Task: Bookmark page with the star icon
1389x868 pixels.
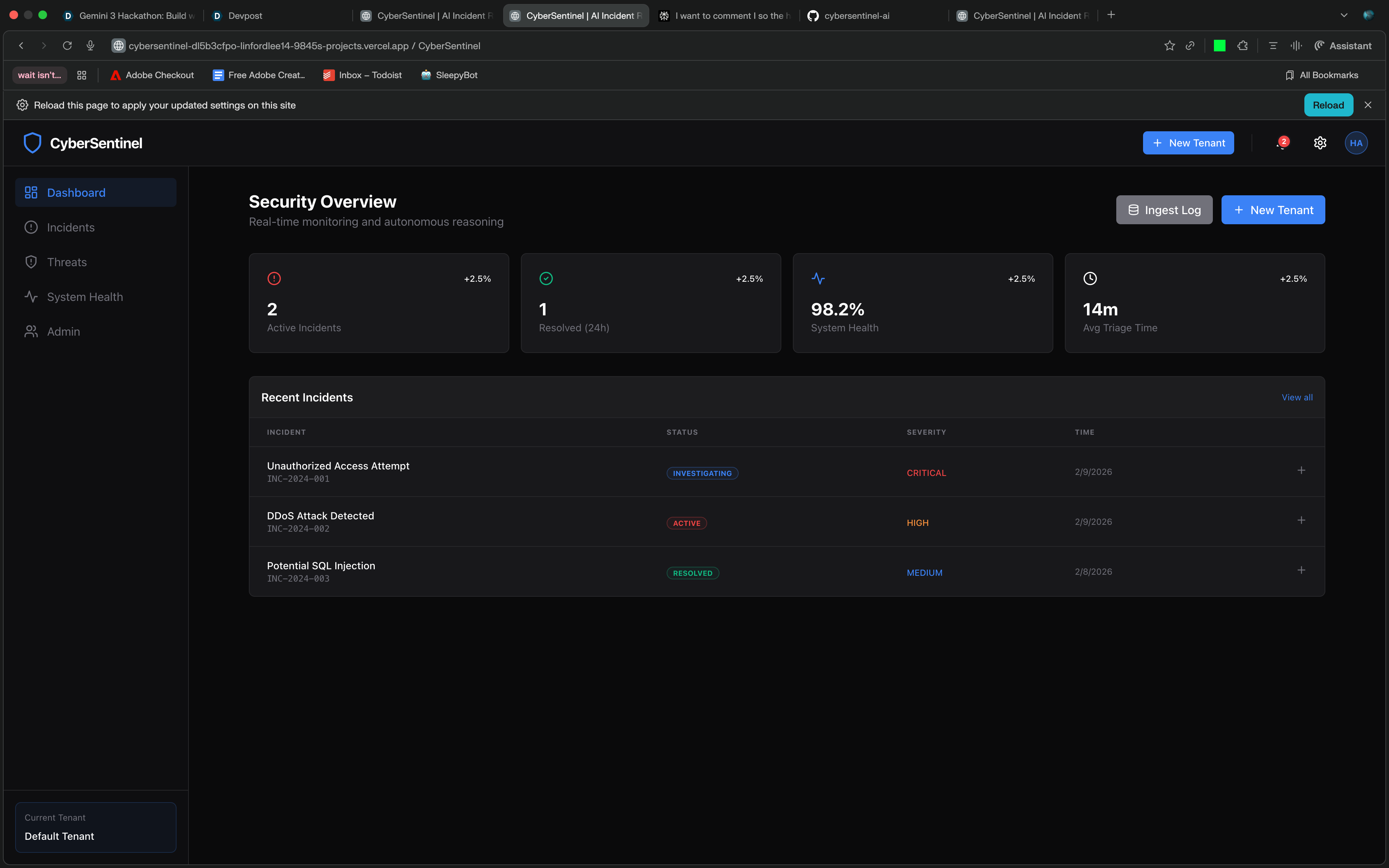Action: pos(1169,46)
